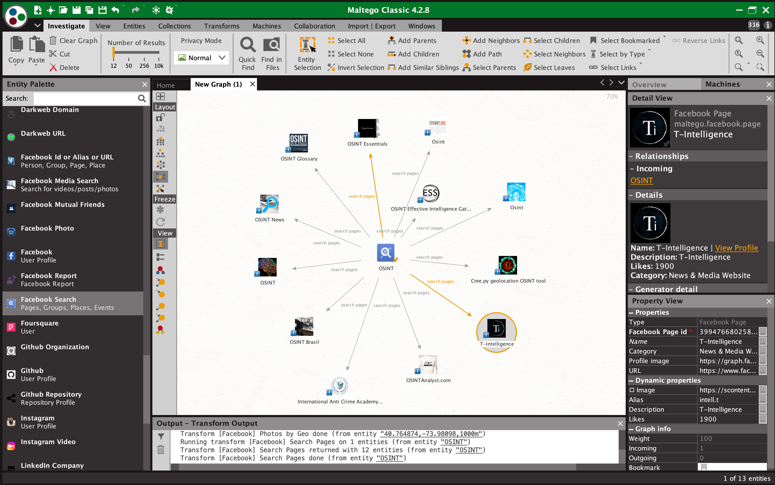
Task: Open the Transforms ribbon tab
Action: click(221, 26)
